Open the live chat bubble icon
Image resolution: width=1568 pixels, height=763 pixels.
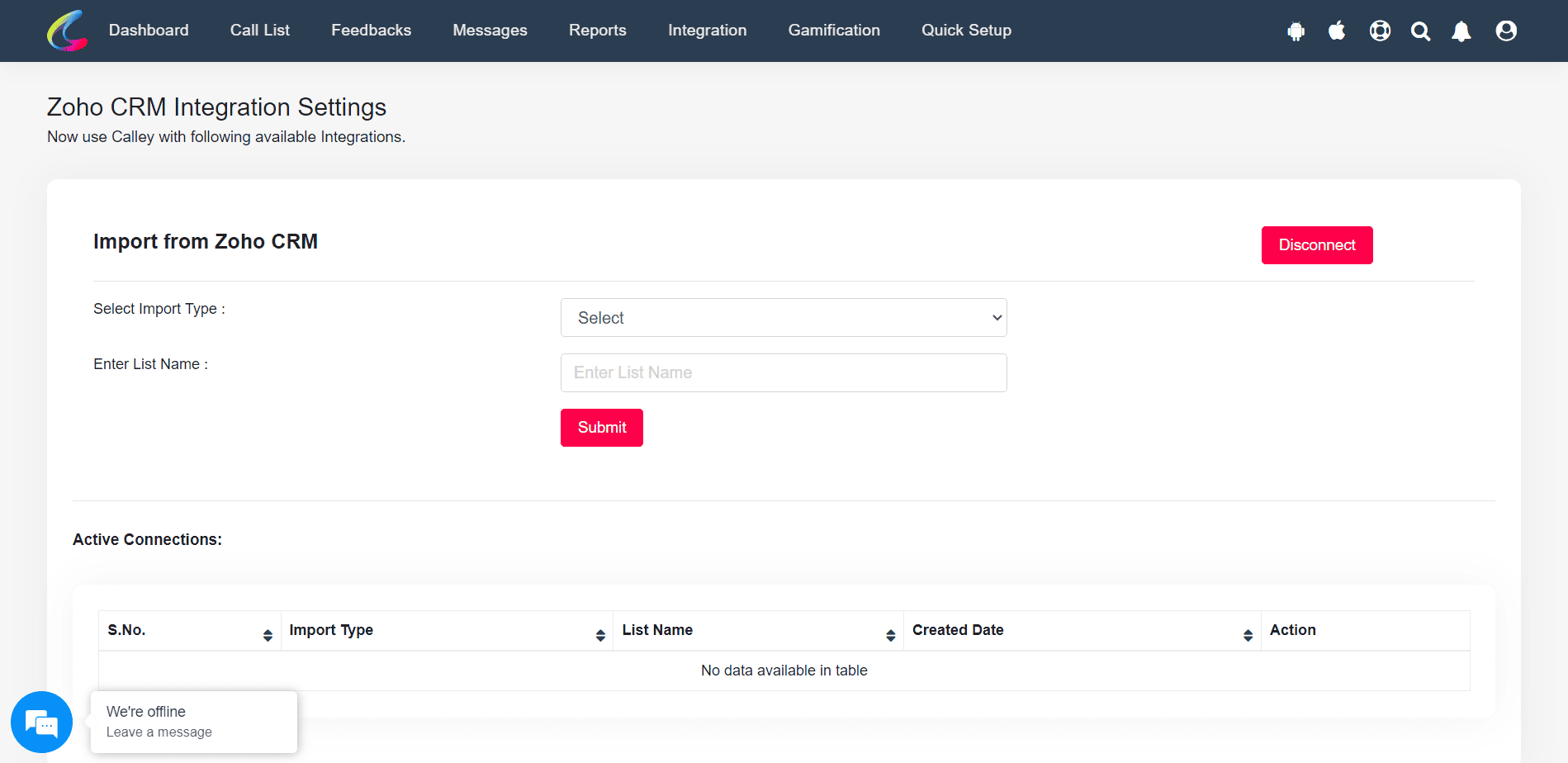pyautogui.click(x=41, y=723)
